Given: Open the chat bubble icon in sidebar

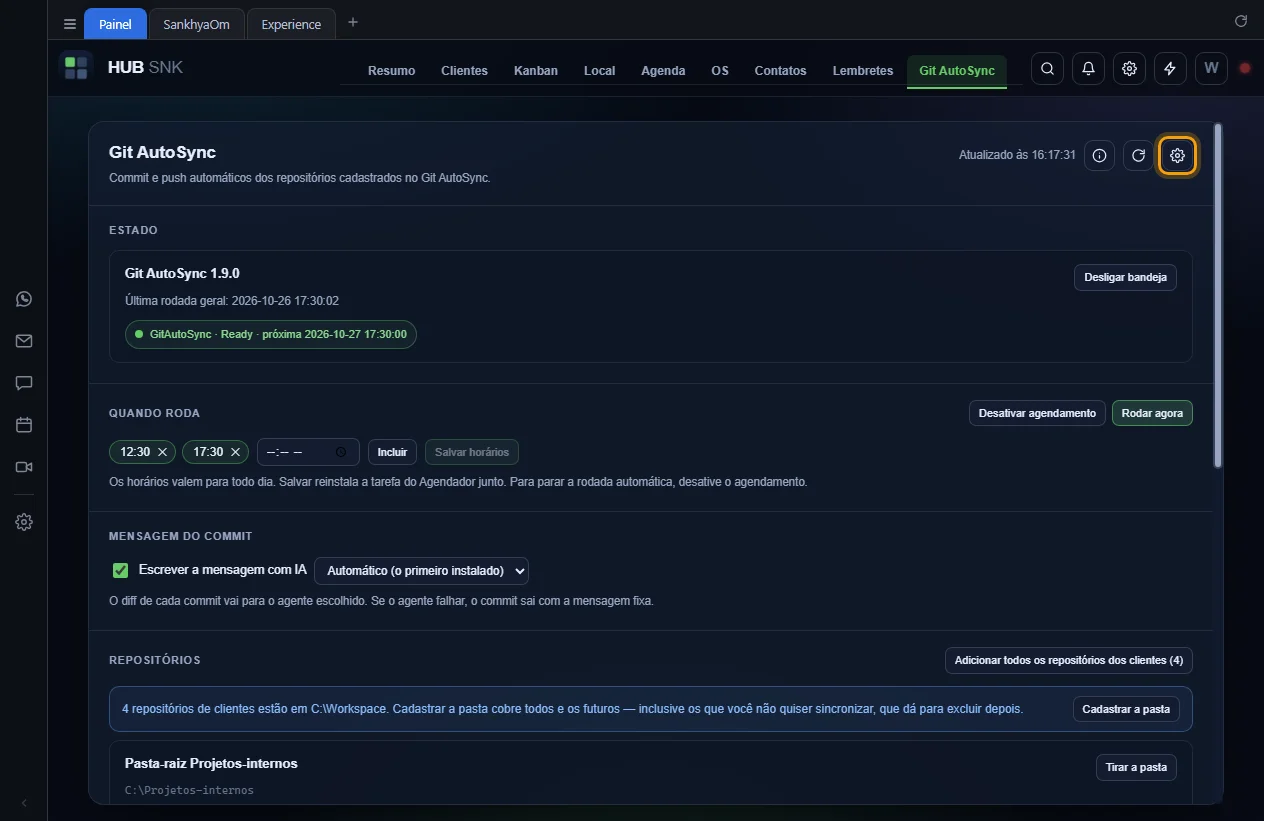Looking at the screenshot, I should tap(24, 383).
